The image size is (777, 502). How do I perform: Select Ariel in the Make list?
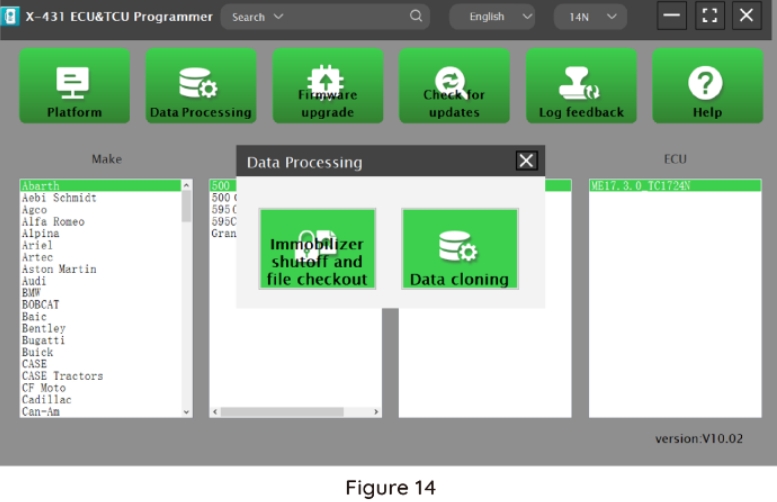[100, 245]
